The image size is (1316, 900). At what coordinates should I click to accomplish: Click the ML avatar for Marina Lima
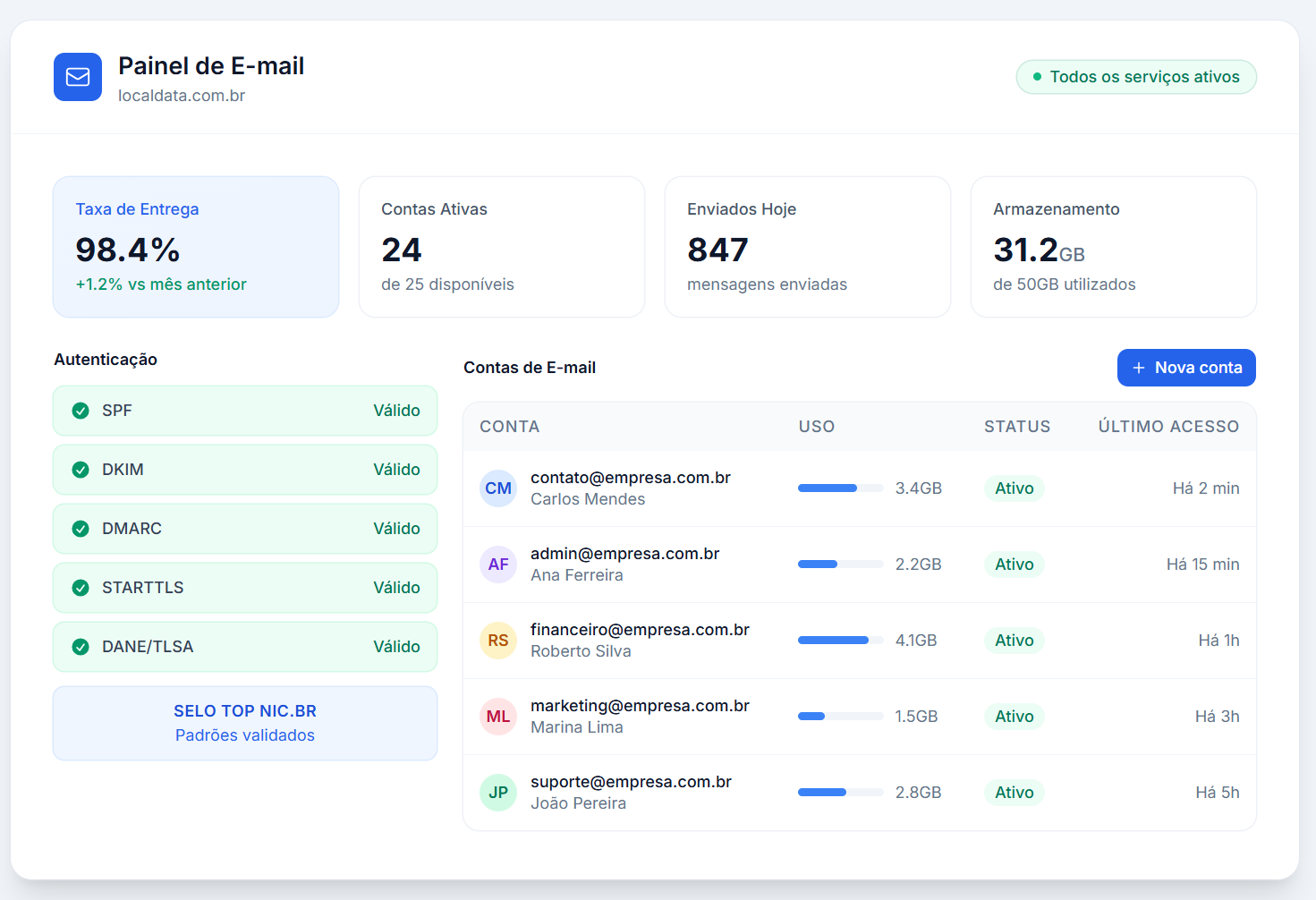coord(498,717)
